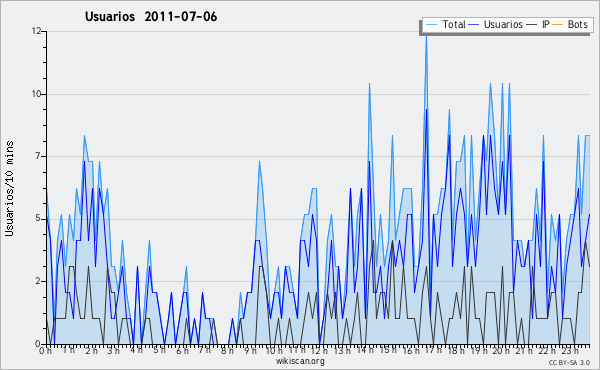Click the x-axis label '23 h'

click(x=570, y=350)
